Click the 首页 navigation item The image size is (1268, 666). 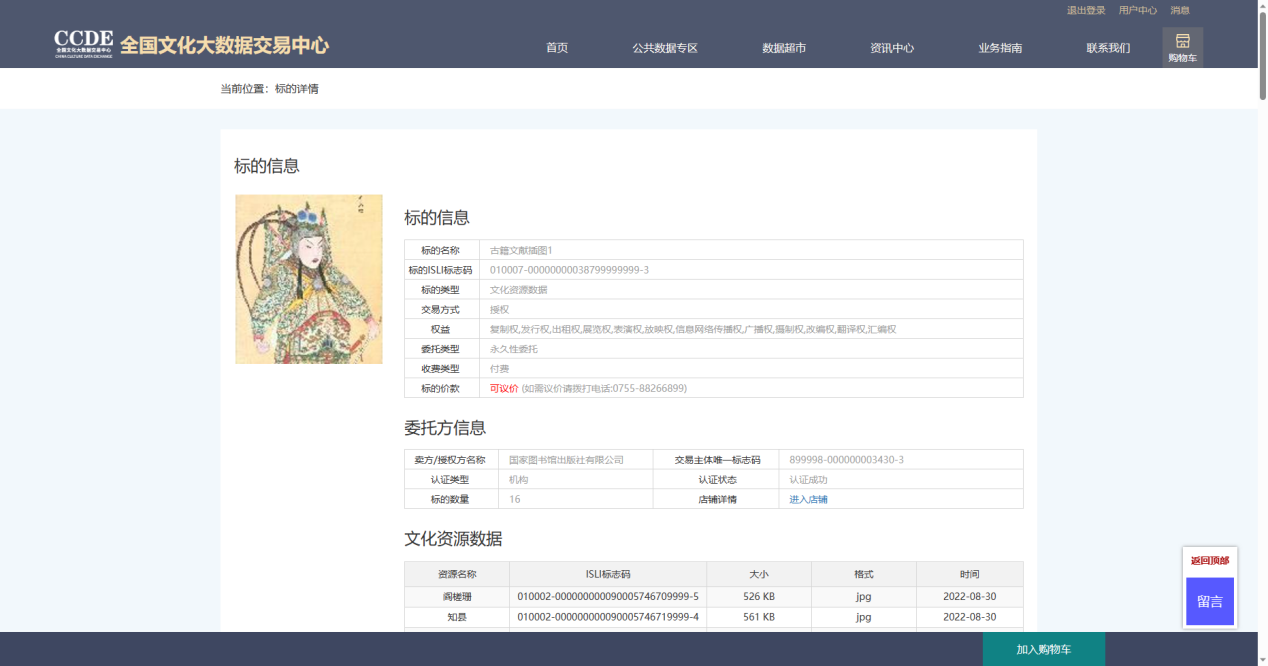pos(557,48)
